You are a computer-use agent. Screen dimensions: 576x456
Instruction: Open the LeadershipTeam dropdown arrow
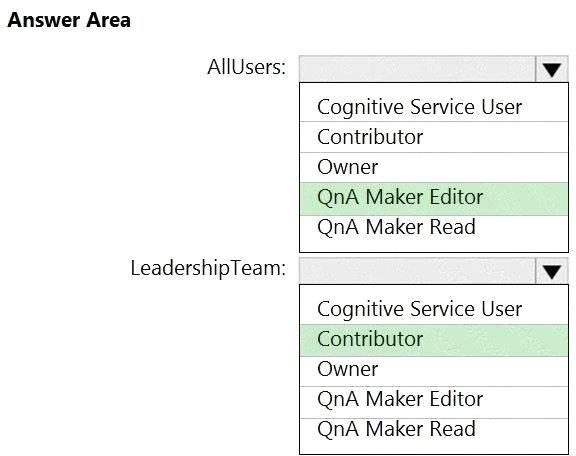tap(552, 271)
